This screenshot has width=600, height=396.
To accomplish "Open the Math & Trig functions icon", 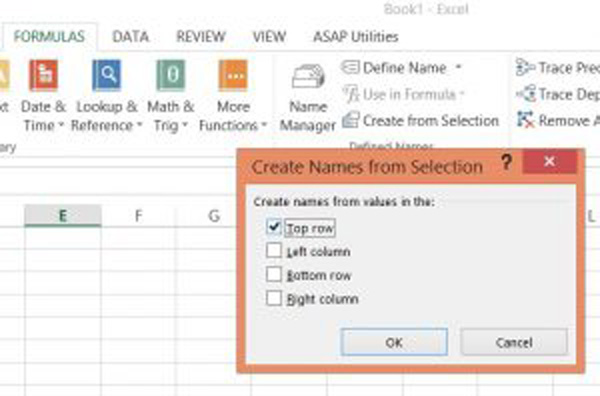I will pos(170,75).
